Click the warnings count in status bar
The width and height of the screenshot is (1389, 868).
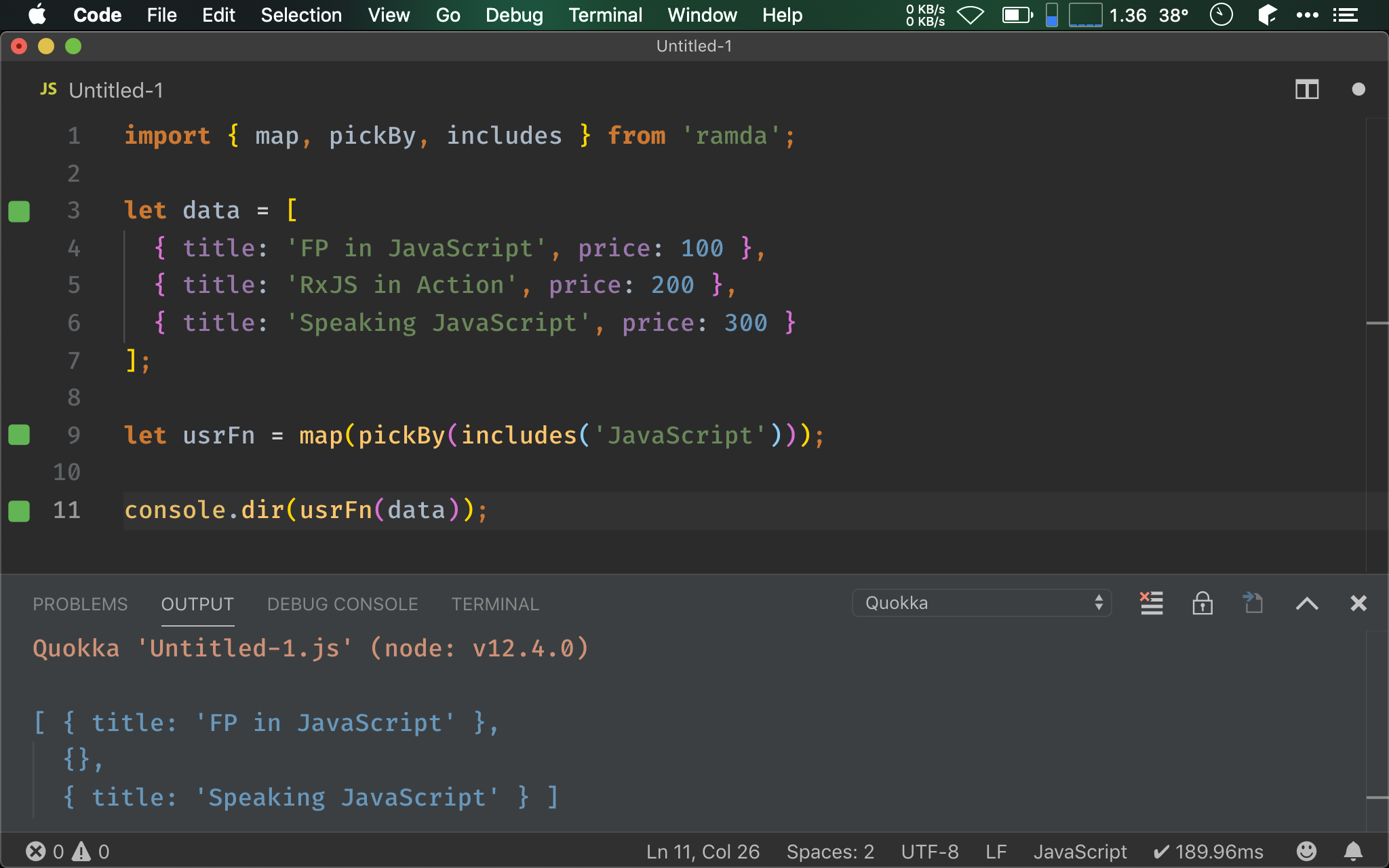coord(91,851)
